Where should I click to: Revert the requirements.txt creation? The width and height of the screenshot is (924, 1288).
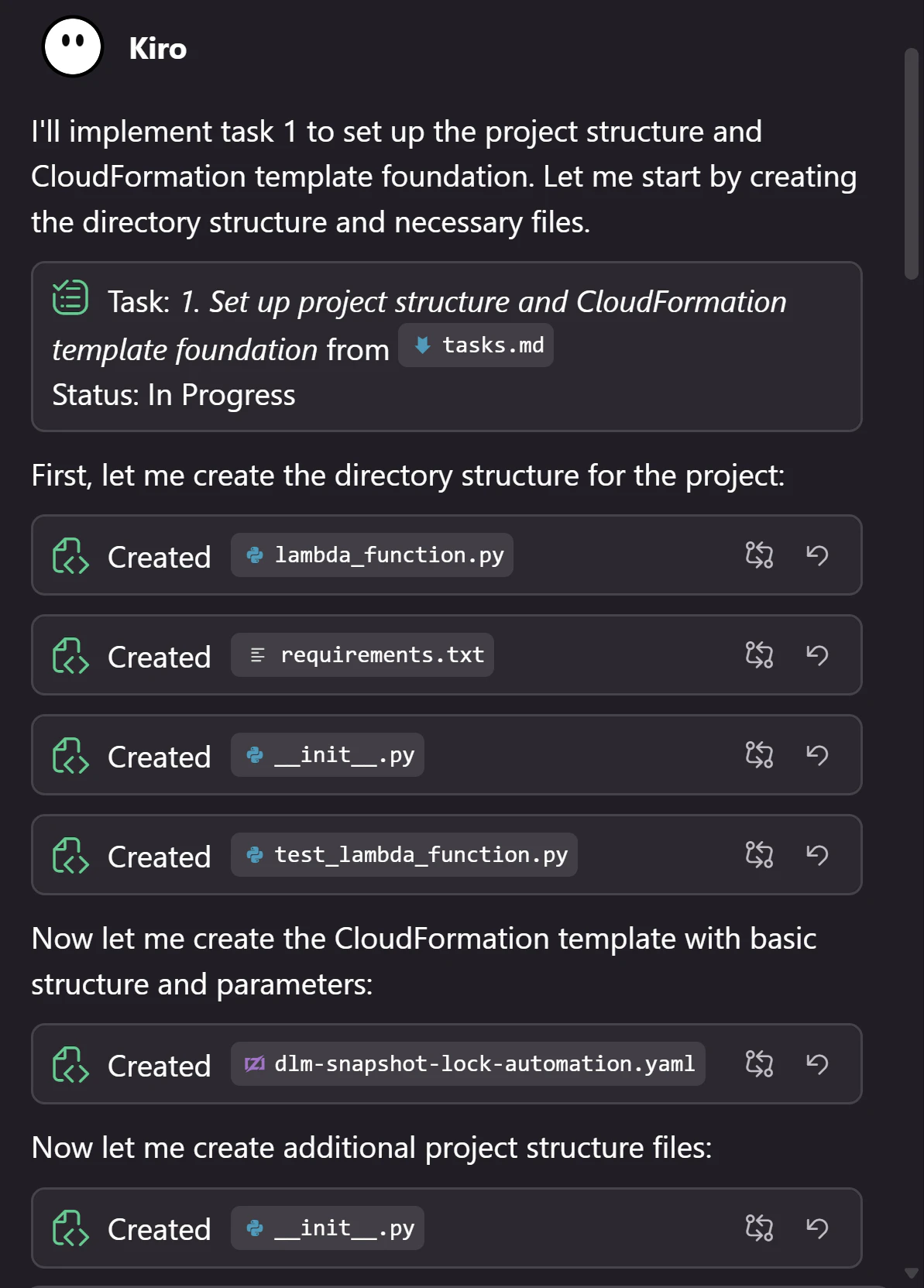(x=817, y=654)
